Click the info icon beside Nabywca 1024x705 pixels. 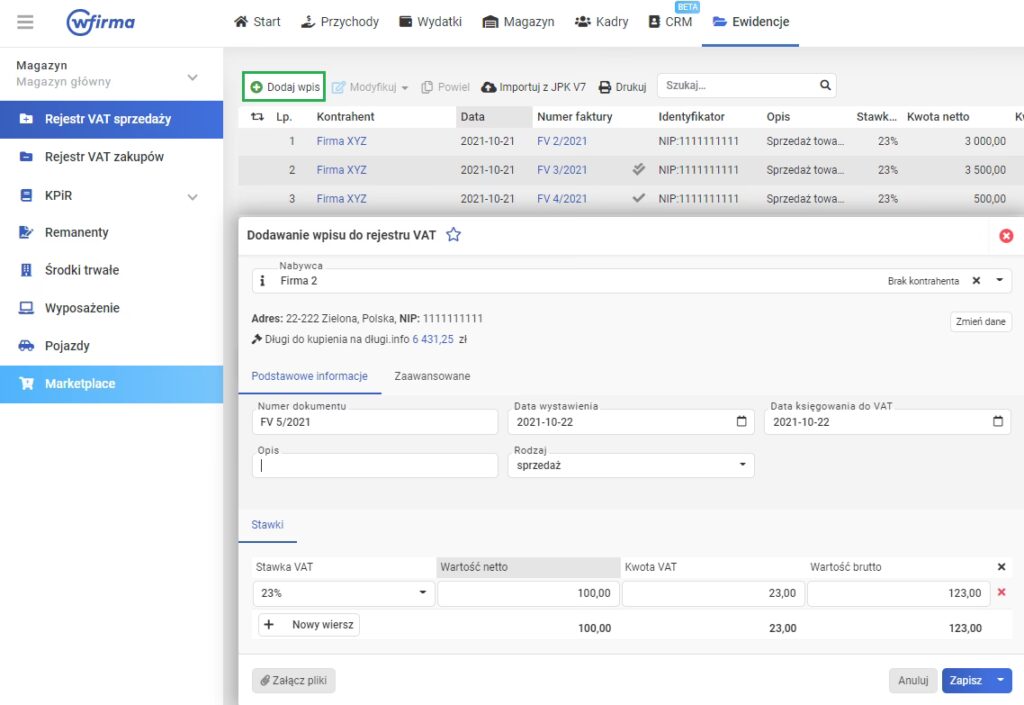tap(263, 281)
